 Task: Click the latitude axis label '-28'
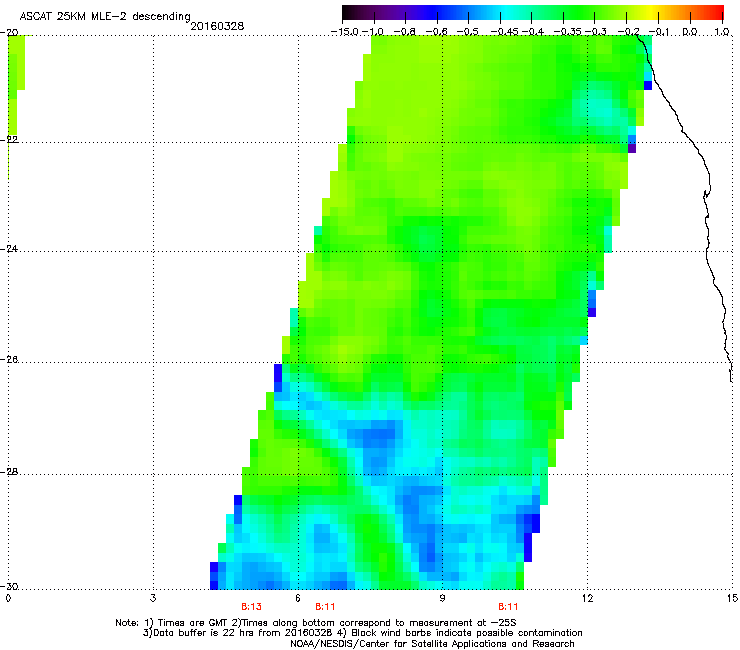pos(9,472)
